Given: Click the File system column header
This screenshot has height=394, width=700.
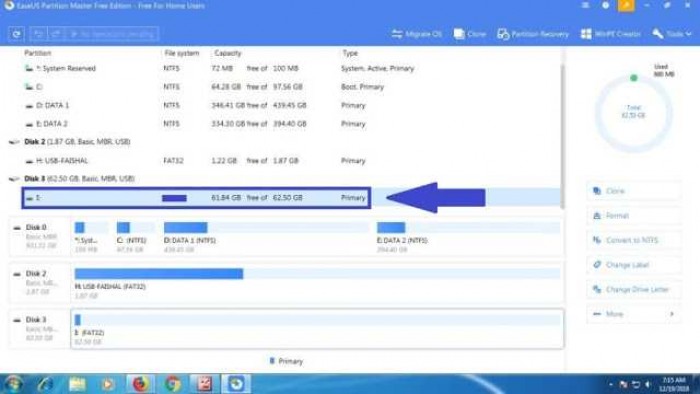Looking at the screenshot, I should pyautogui.click(x=182, y=53).
